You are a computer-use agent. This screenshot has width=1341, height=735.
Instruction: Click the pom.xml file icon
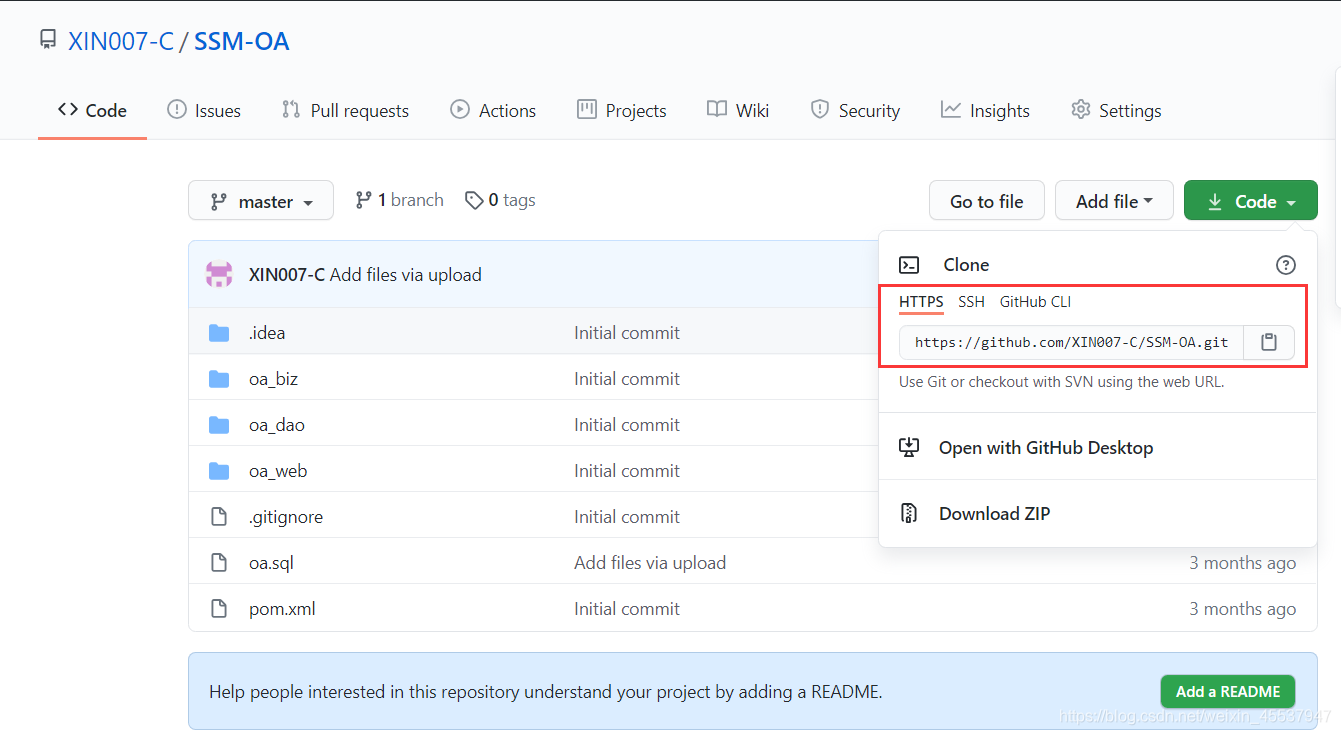[219, 609]
